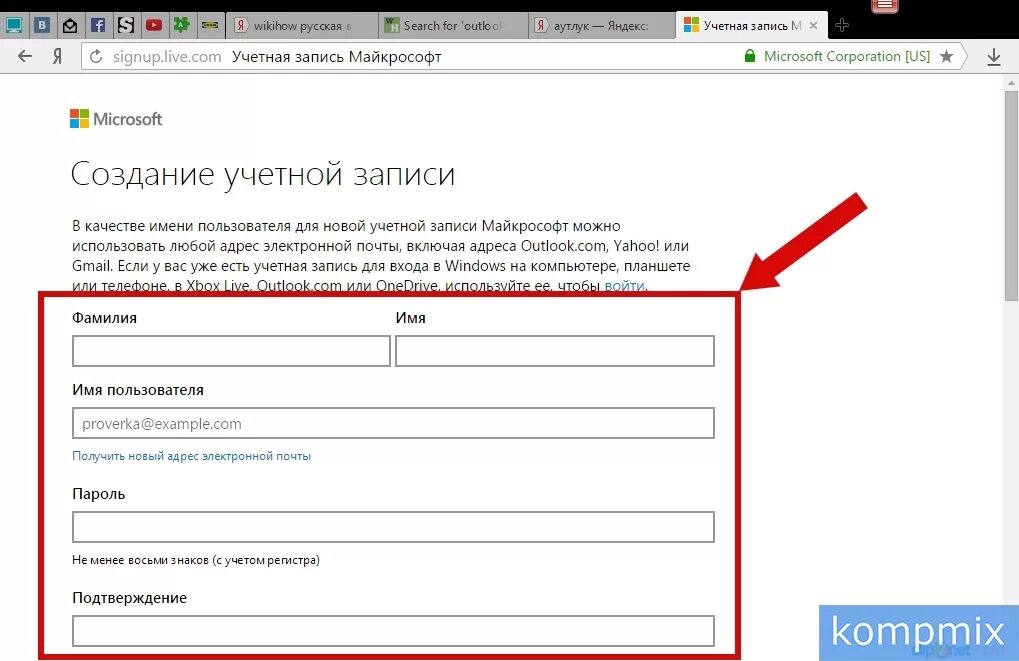This screenshot has width=1019, height=661.
Task: Open downloads via the arrow icon
Action: pyautogui.click(x=994, y=57)
